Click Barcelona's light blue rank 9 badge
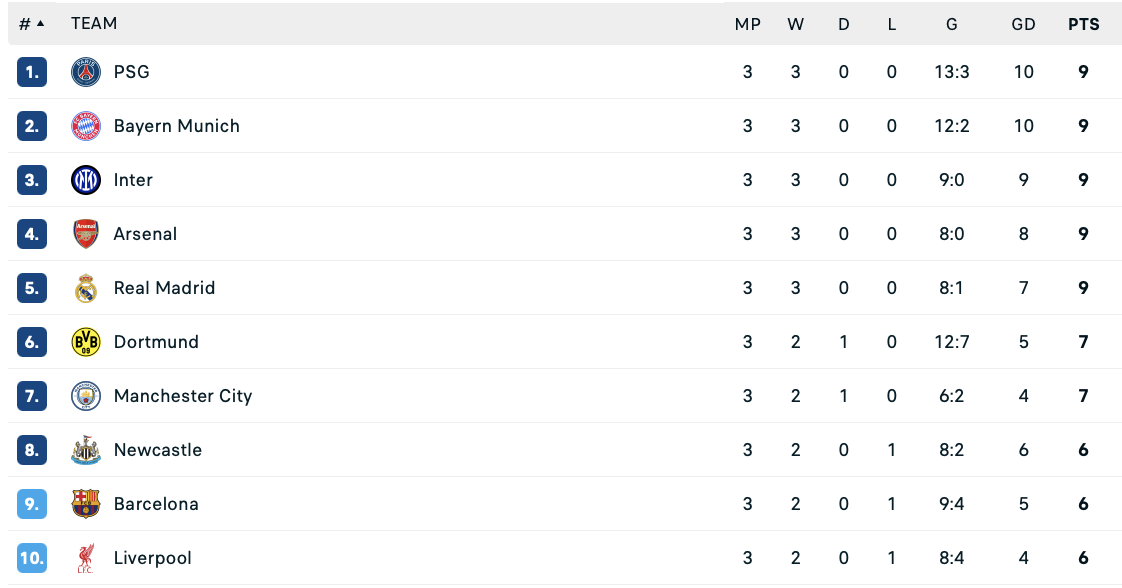Screen dimensions: 1122x588 click(x=32, y=504)
